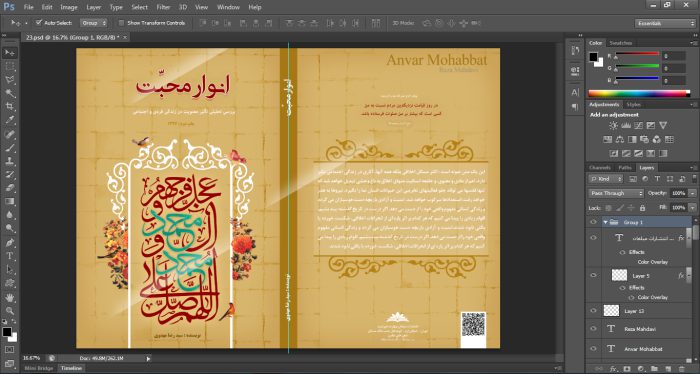Select the Move tool in the toolbox
Viewport: 700px width, 374px height.
pyautogui.click(x=9, y=53)
